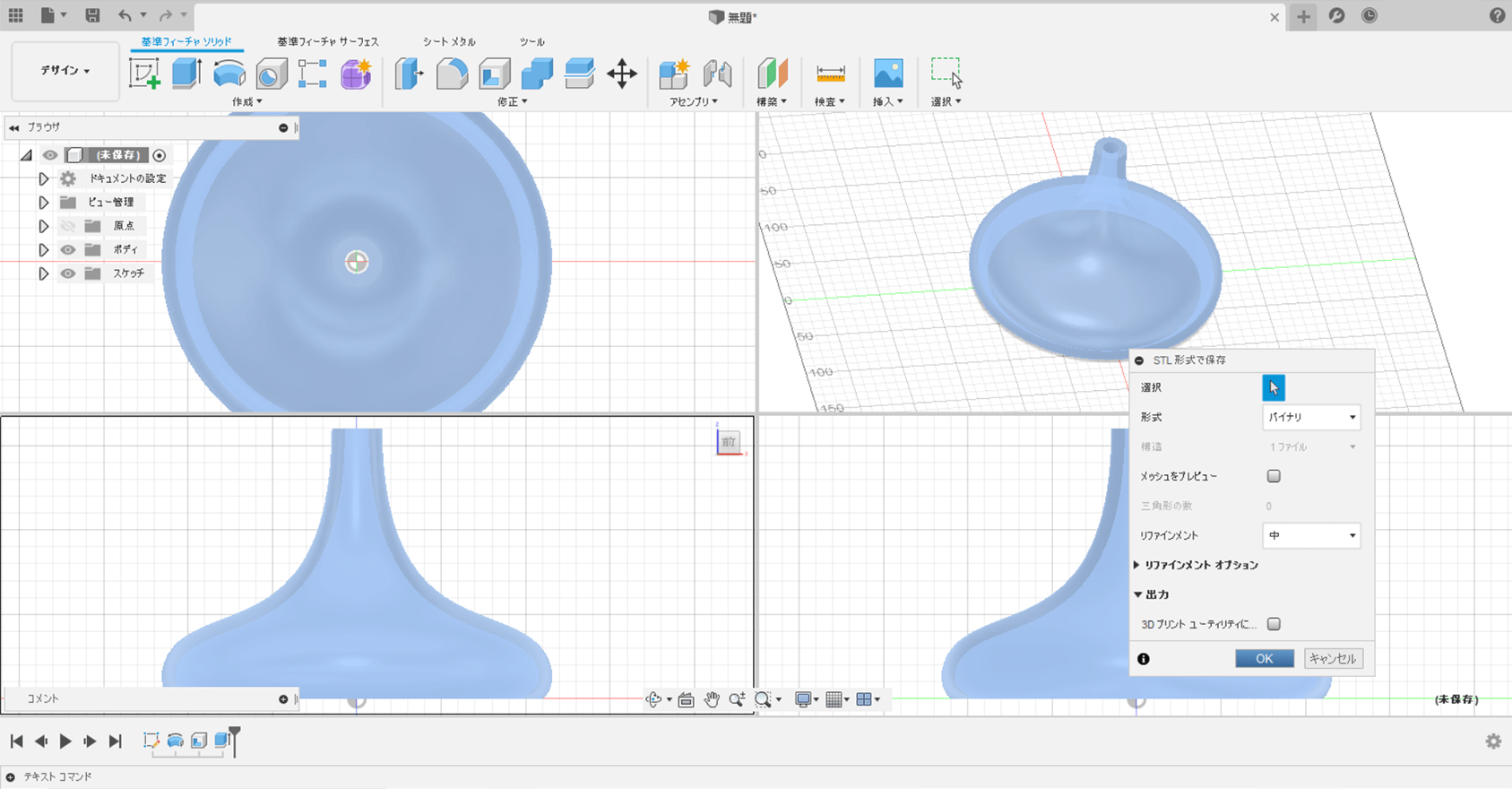Open the リファインメント dropdown set to 中
The image size is (1512, 789).
[x=1311, y=535]
